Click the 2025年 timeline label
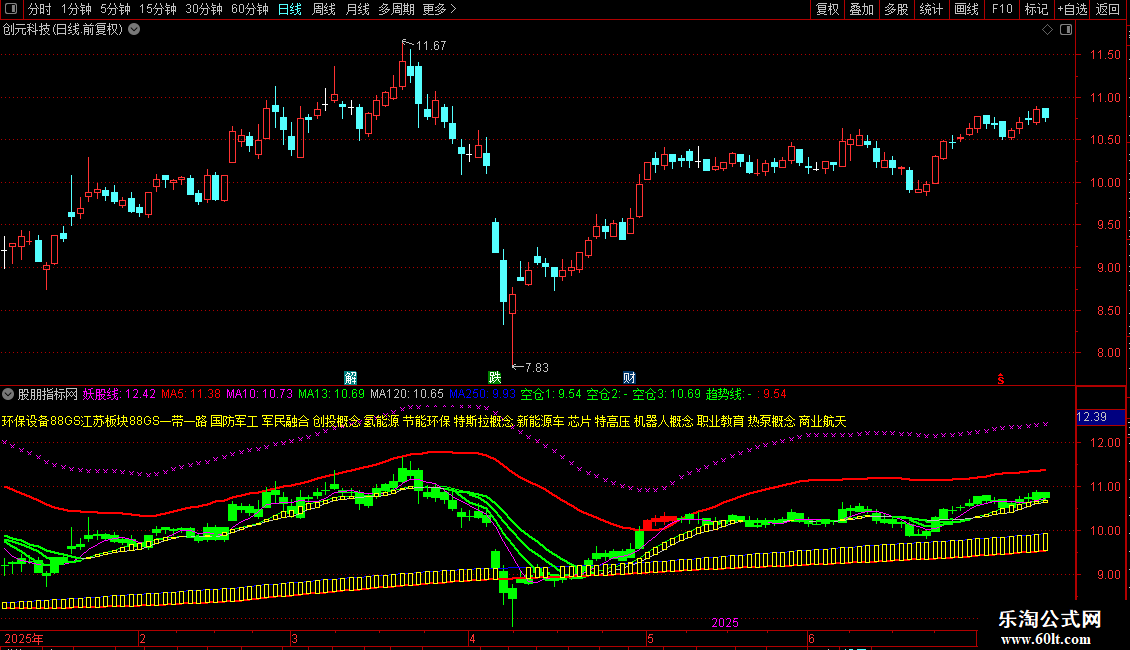Image resolution: width=1130 pixels, height=650 pixels. [x=24, y=638]
